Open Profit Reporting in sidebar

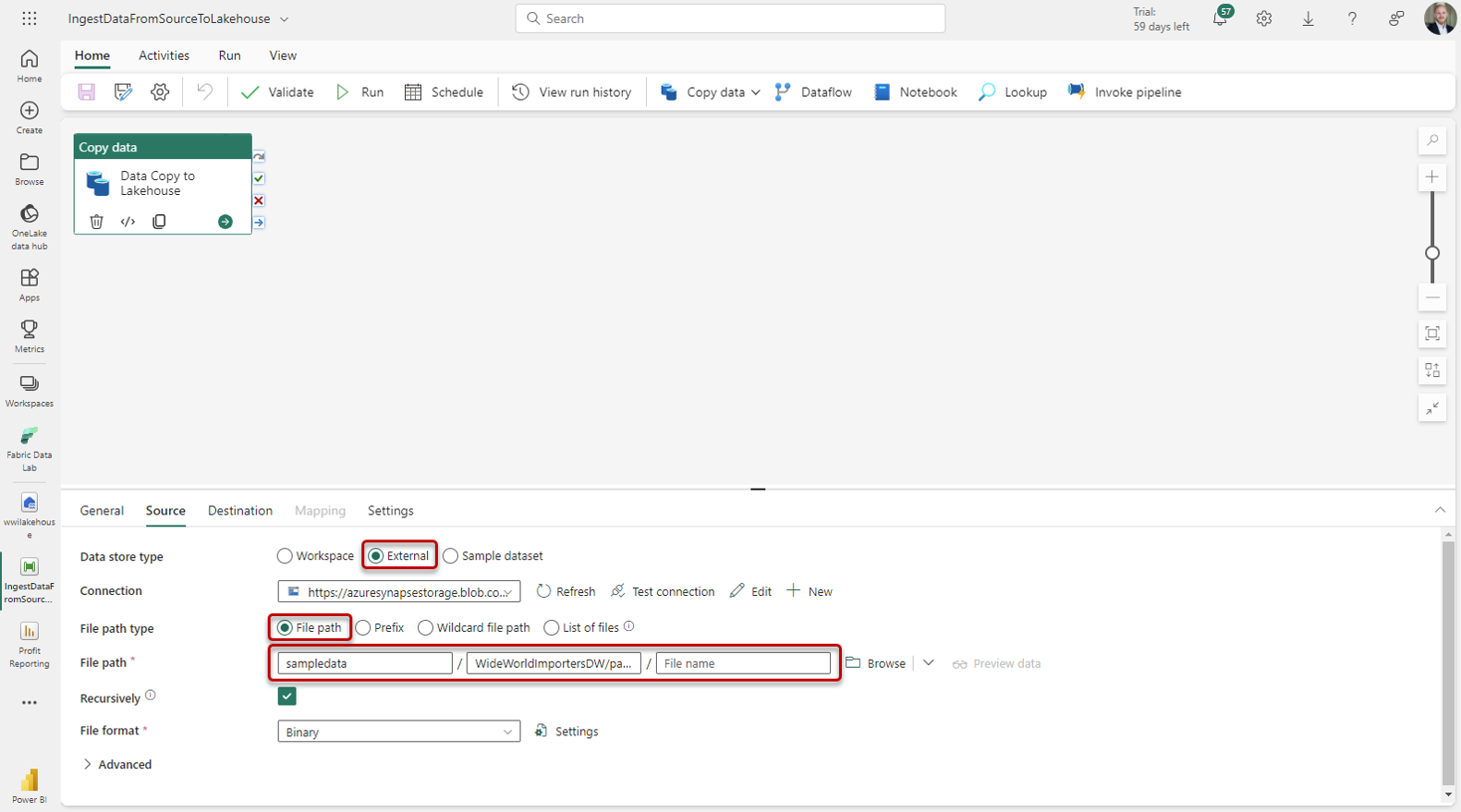(x=30, y=645)
